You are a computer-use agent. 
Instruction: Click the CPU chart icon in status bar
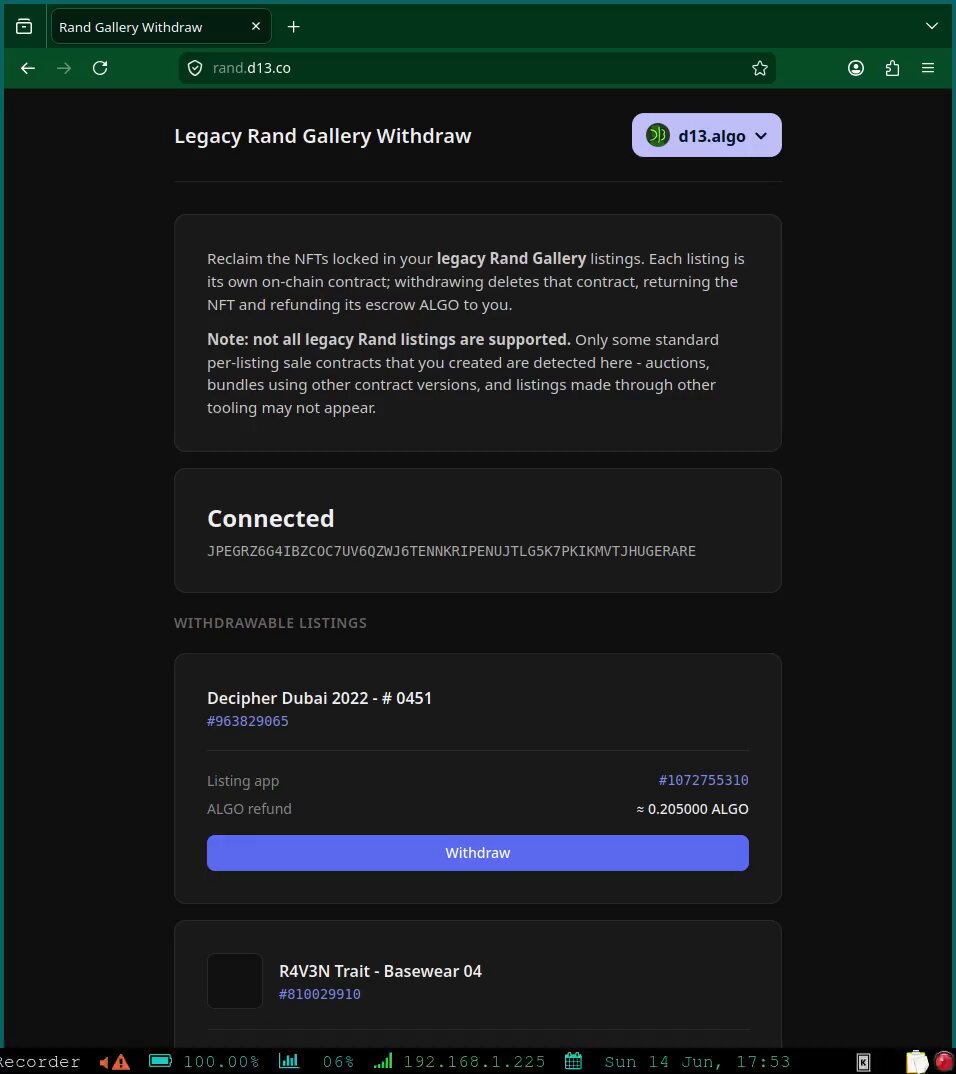pos(288,1061)
